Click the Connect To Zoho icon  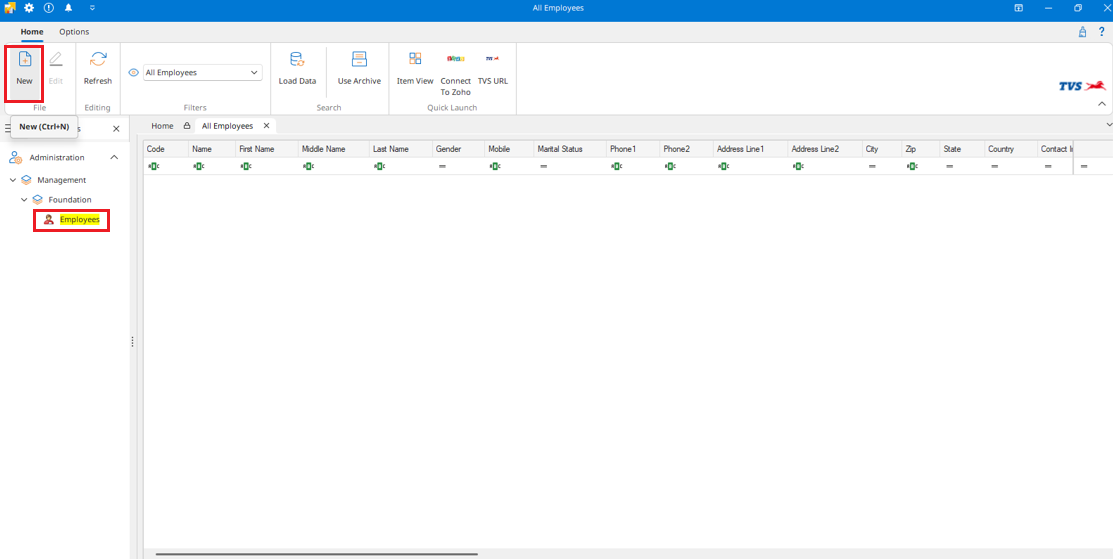(x=456, y=60)
